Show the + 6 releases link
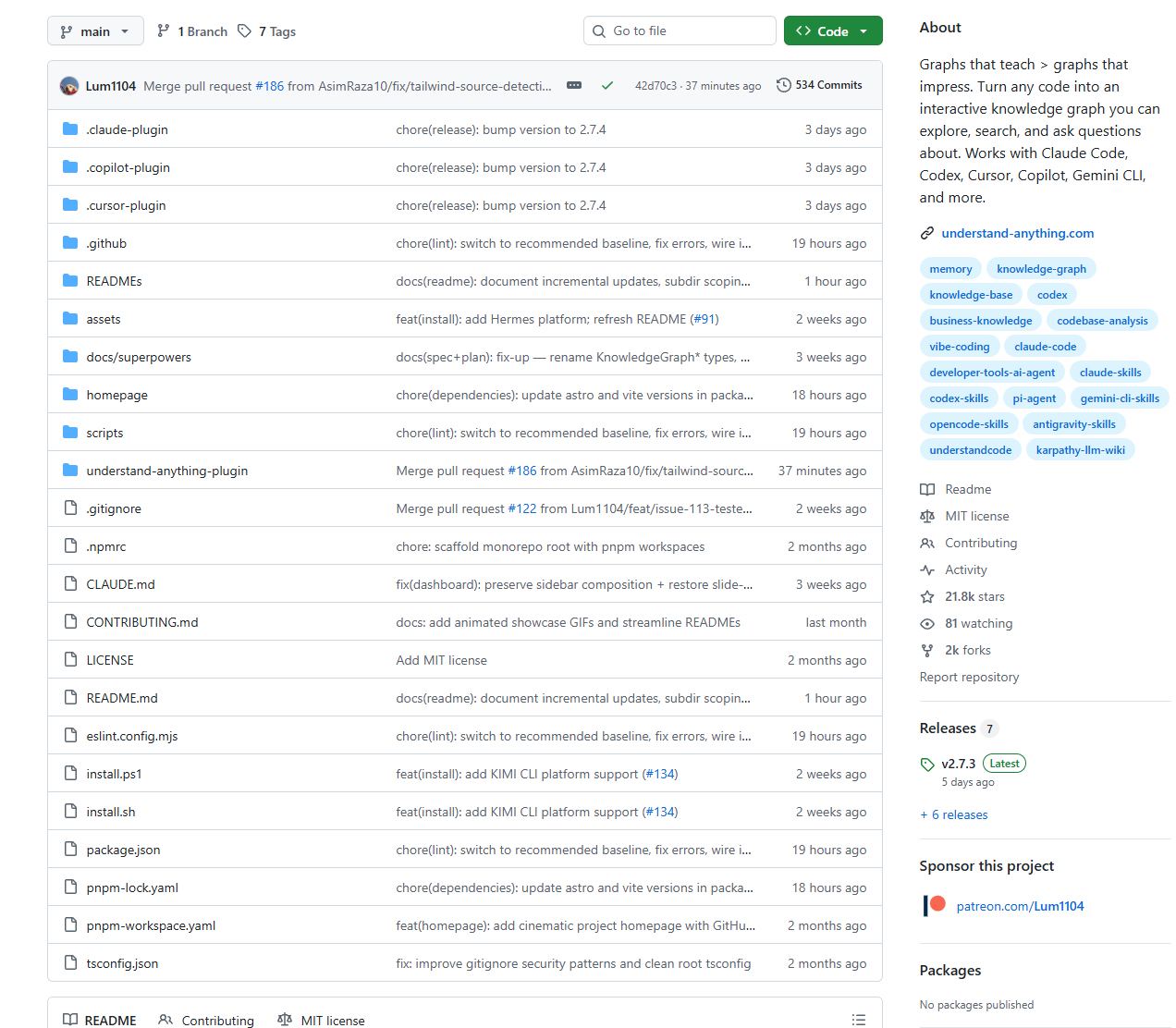This screenshot has width=1176, height=1028. point(954,814)
